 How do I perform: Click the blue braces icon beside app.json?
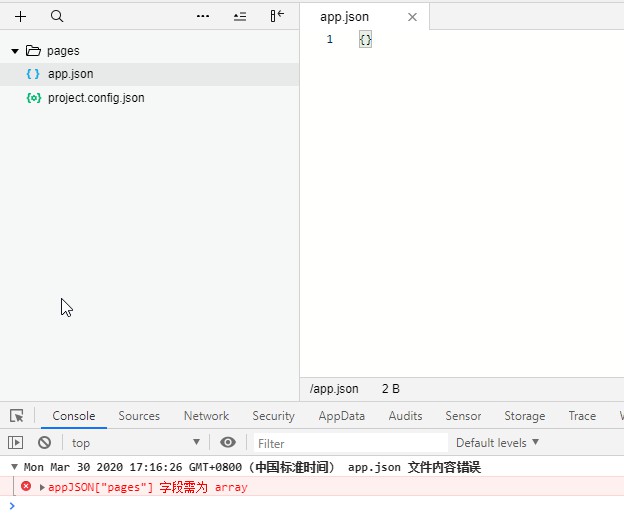click(x=33, y=74)
